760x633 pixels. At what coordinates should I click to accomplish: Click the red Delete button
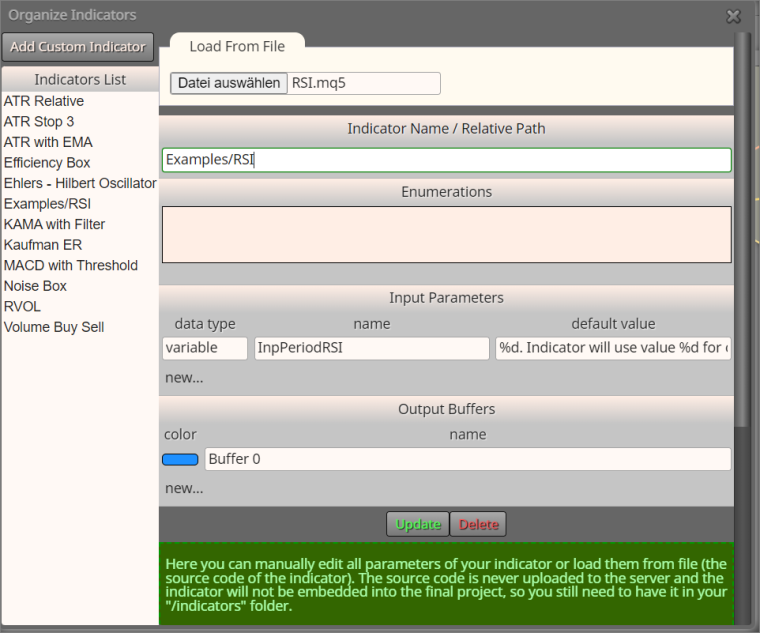point(478,524)
